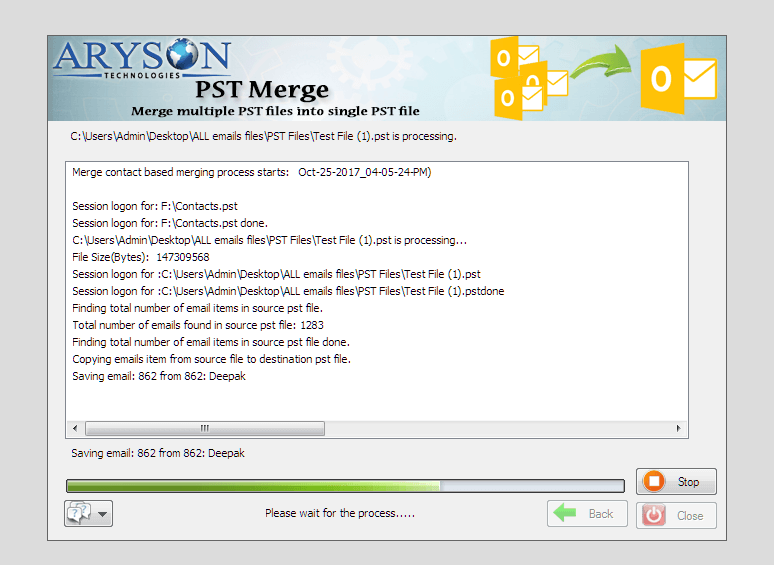Click 'Finding total number of email items ... file done.' line
The width and height of the screenshot is (774, 565).
[x=211, y=342]
